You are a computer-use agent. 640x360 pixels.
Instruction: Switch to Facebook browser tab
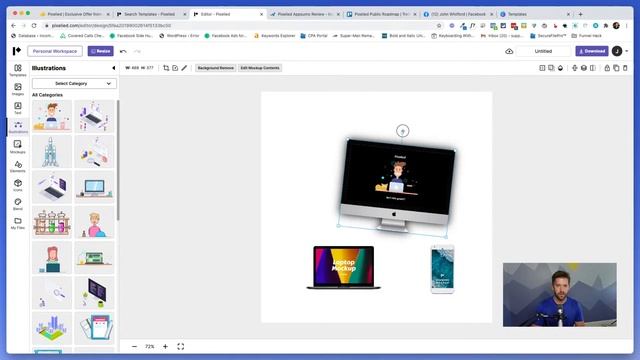point(458,14)
